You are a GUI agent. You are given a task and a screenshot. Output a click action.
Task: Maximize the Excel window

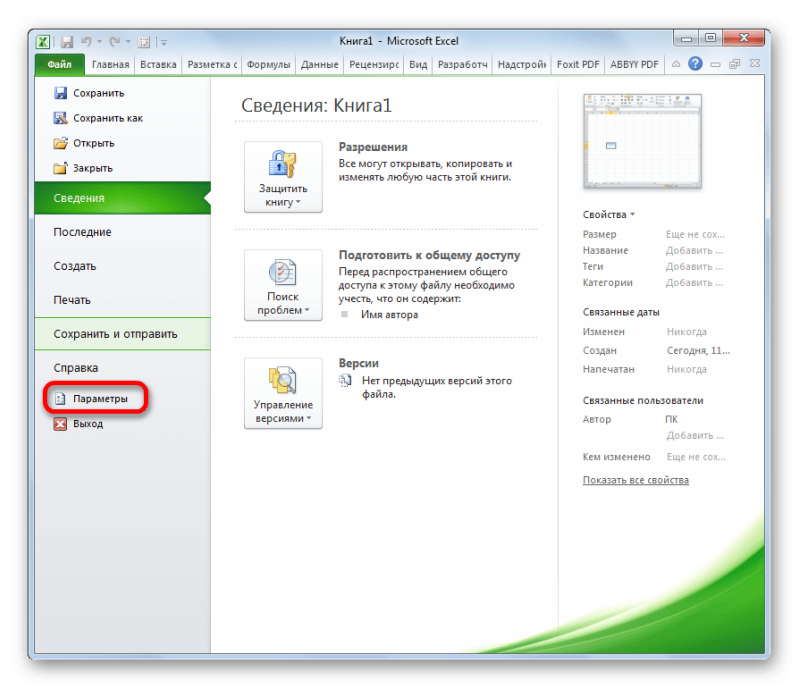click(x=710, y=38)
